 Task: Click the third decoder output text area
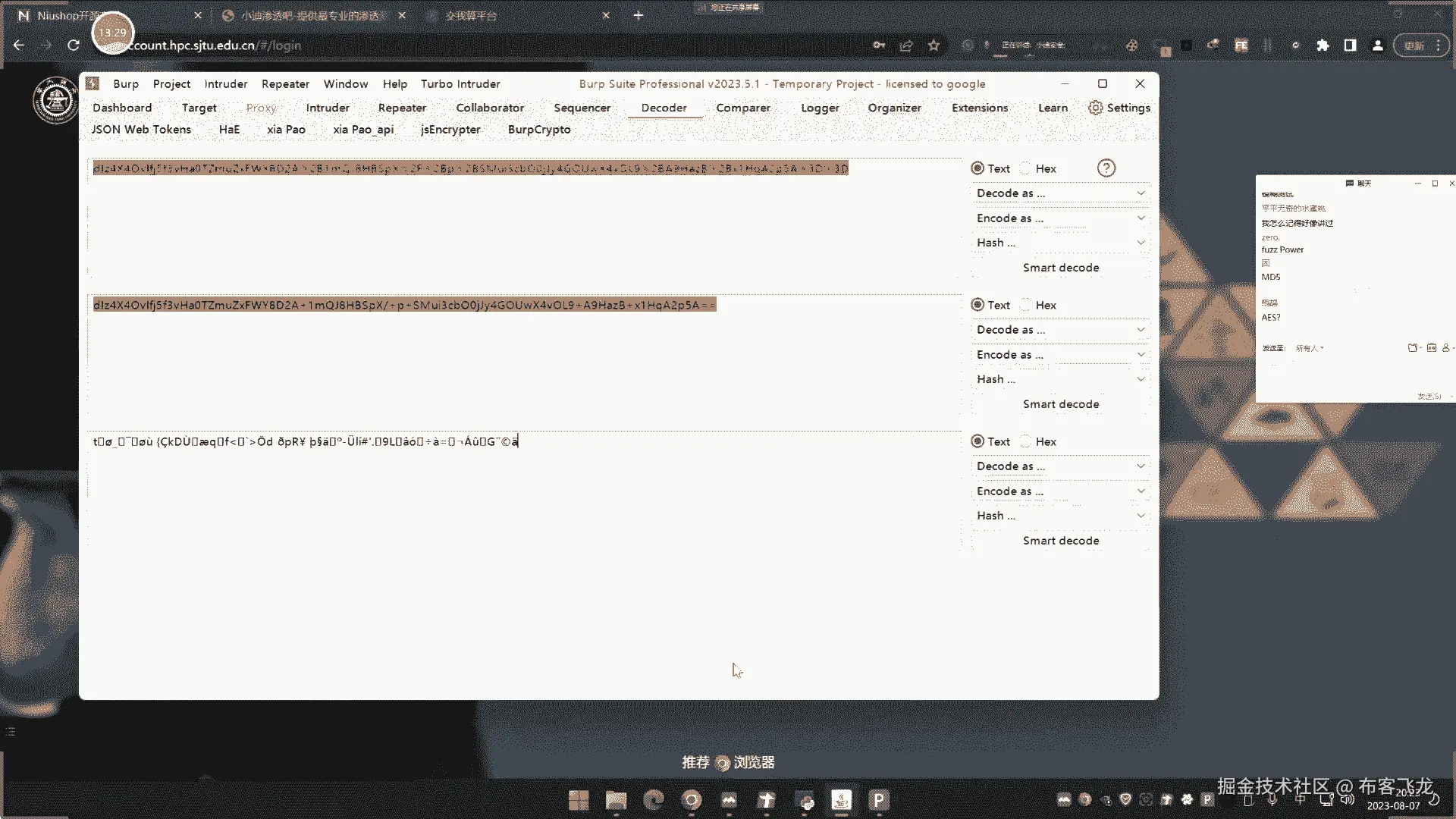point(523,485)
